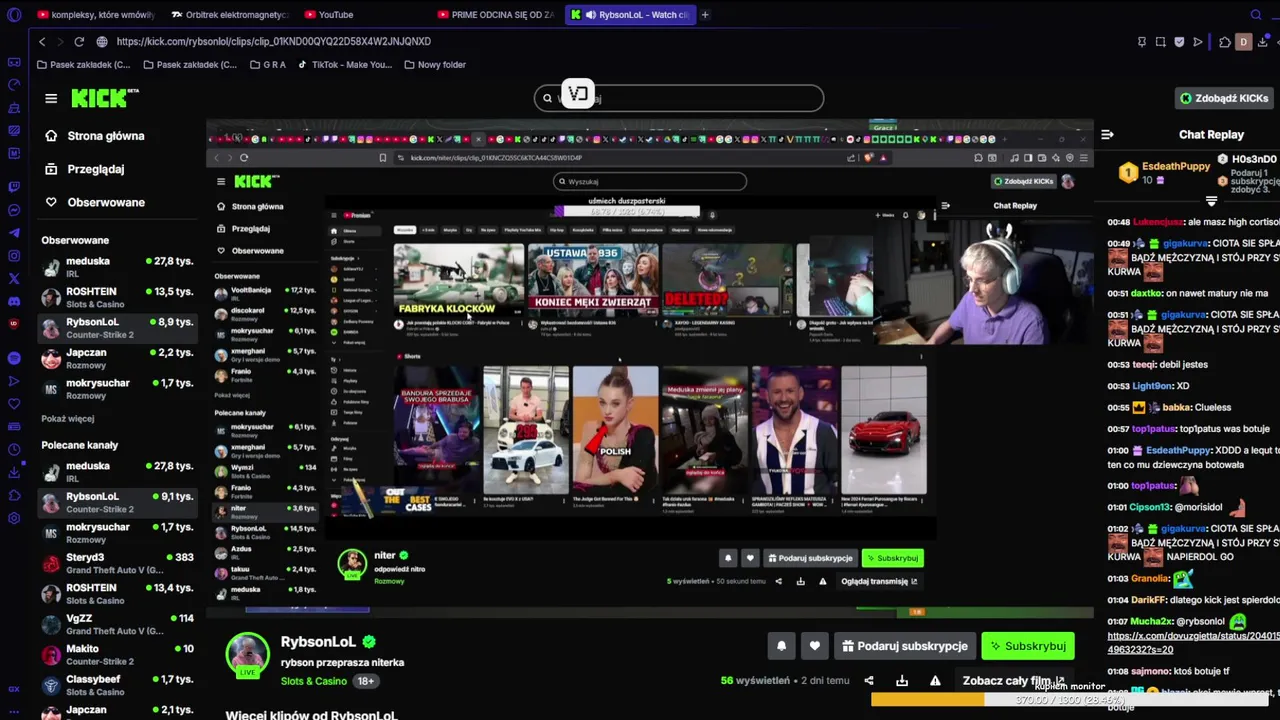Click the browser address bar URL
This screenshot has width=1280, height=720.
[x=273, y=41]
